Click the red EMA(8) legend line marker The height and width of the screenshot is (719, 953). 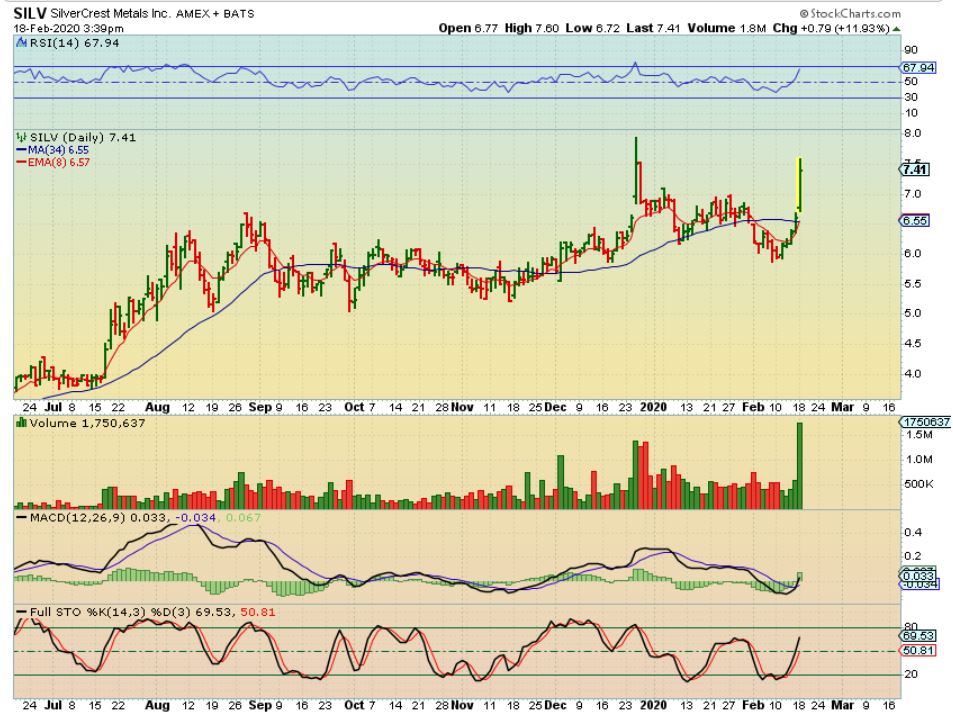pyautogui.click(x=18, y=161)
